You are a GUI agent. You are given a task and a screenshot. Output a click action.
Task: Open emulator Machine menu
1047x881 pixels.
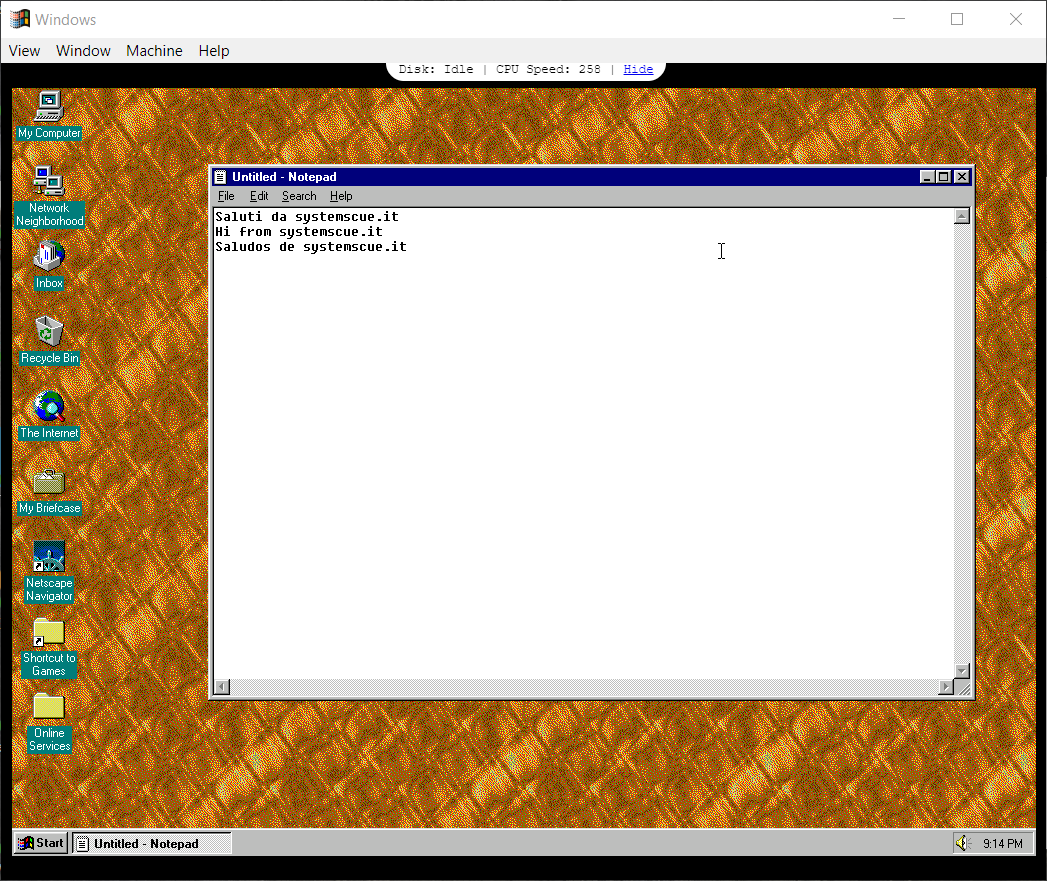(154, 51)
